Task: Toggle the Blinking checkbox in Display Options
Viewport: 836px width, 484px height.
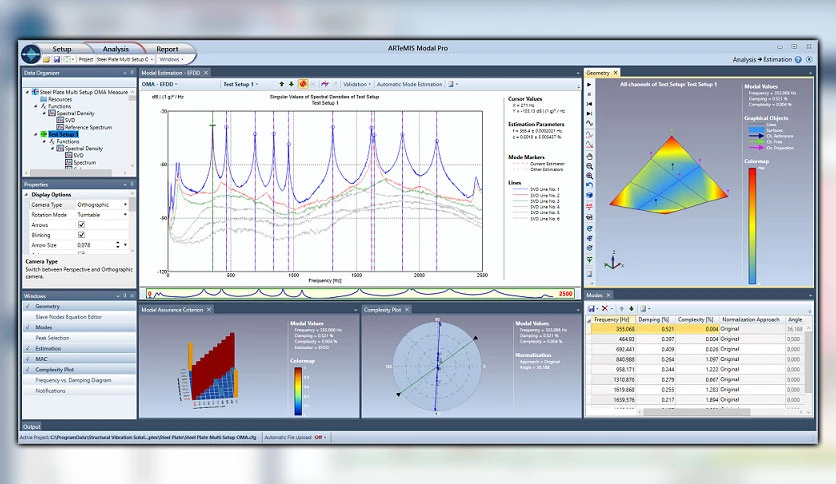Action: coord(82,235)
